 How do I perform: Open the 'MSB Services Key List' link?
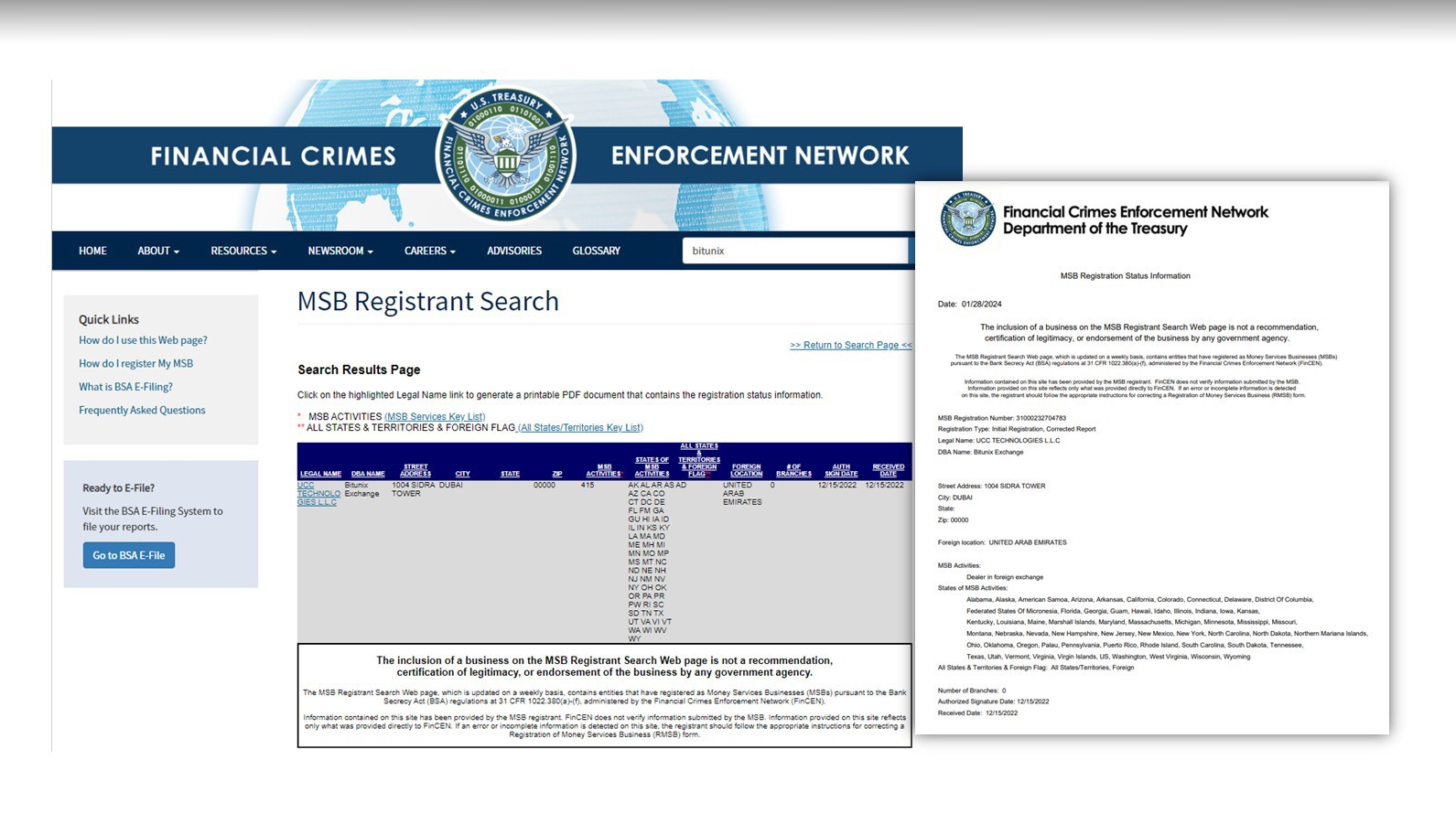pos(435,416)
